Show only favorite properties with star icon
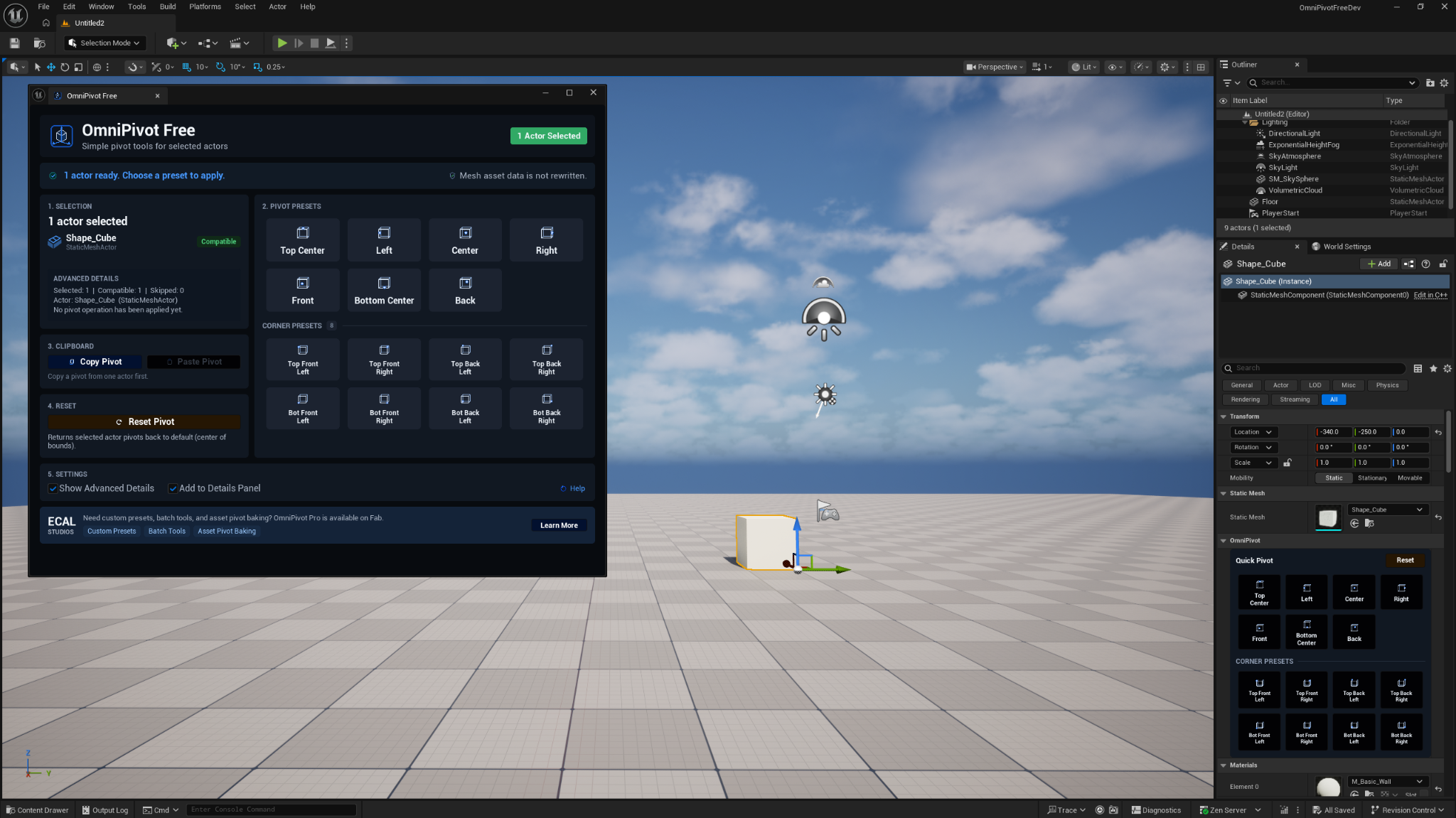The height and width of the screenshot is (818, 1456). pyautogui.click(x=1433, y=368)
